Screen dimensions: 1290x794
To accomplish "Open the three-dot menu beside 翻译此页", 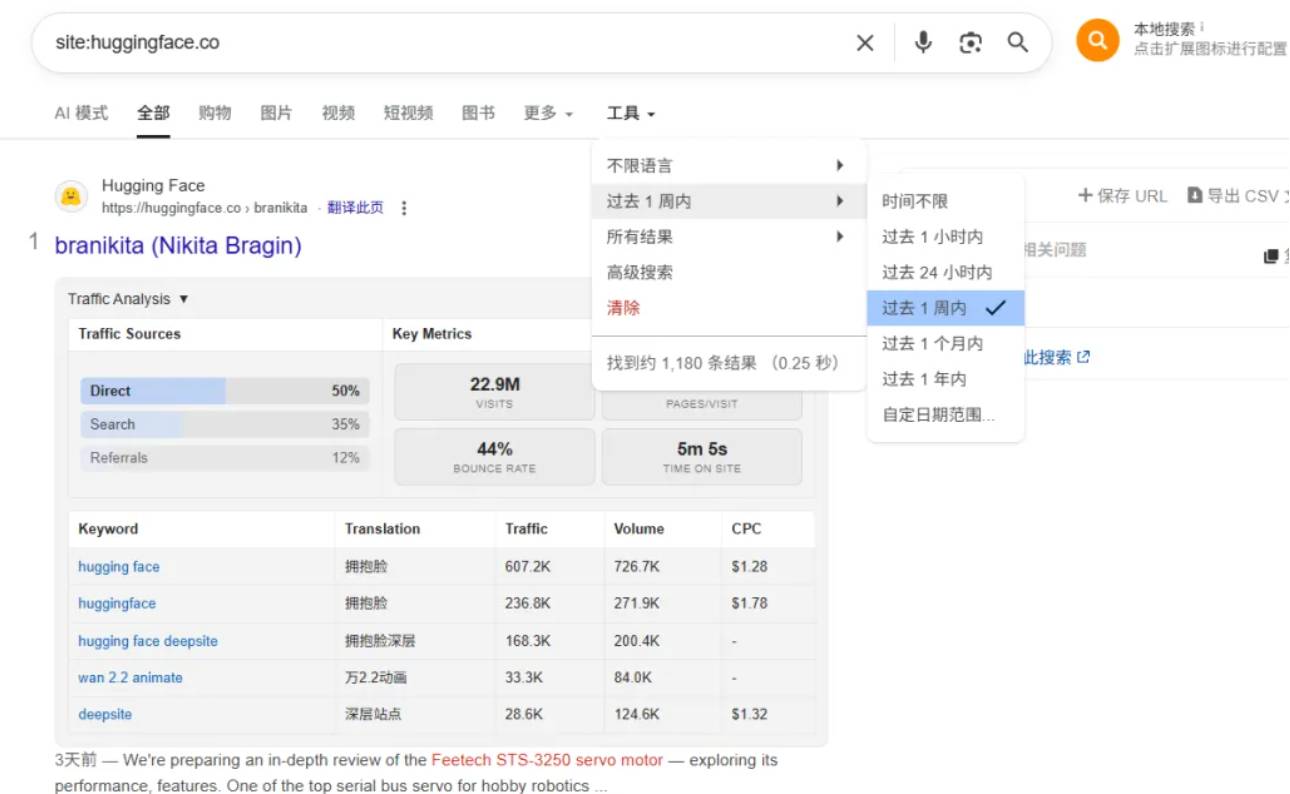I will point(404,208).
